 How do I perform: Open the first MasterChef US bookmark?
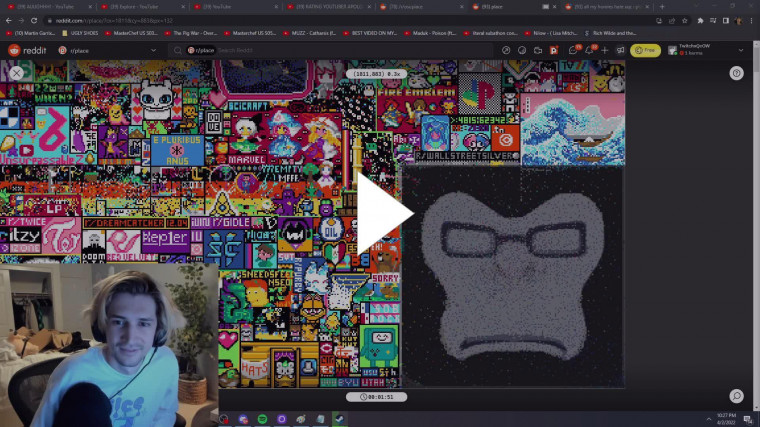(x=131, y=33)
